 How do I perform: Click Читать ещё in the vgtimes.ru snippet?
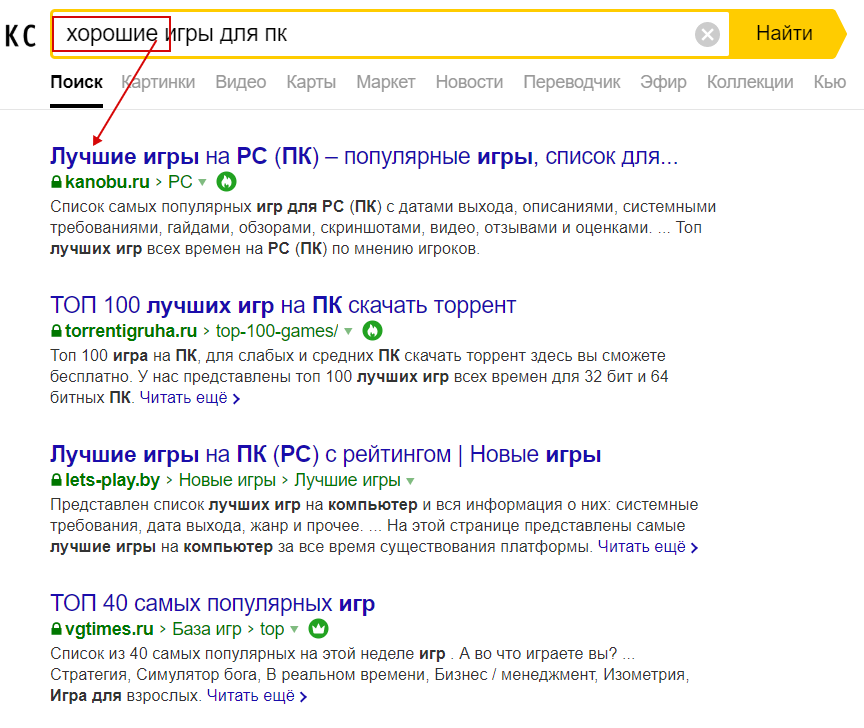(257, 696)
